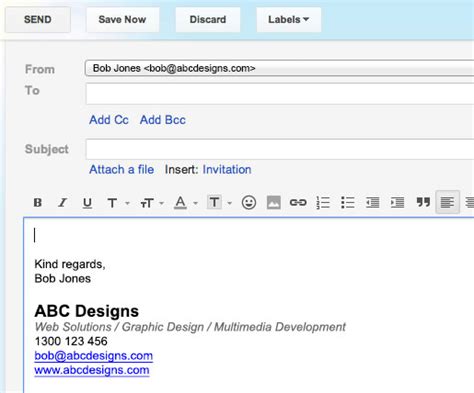Click the bob@abcdesigns.com signature link
Image resolution: width=474 pixels, height=393 pixels.
[94, 356]
